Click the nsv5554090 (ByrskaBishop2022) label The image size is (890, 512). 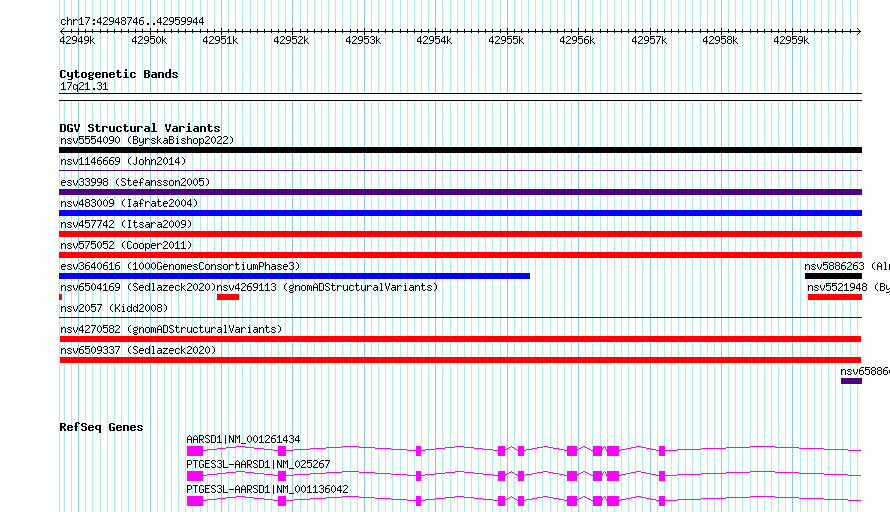click(x=147, y=140)
